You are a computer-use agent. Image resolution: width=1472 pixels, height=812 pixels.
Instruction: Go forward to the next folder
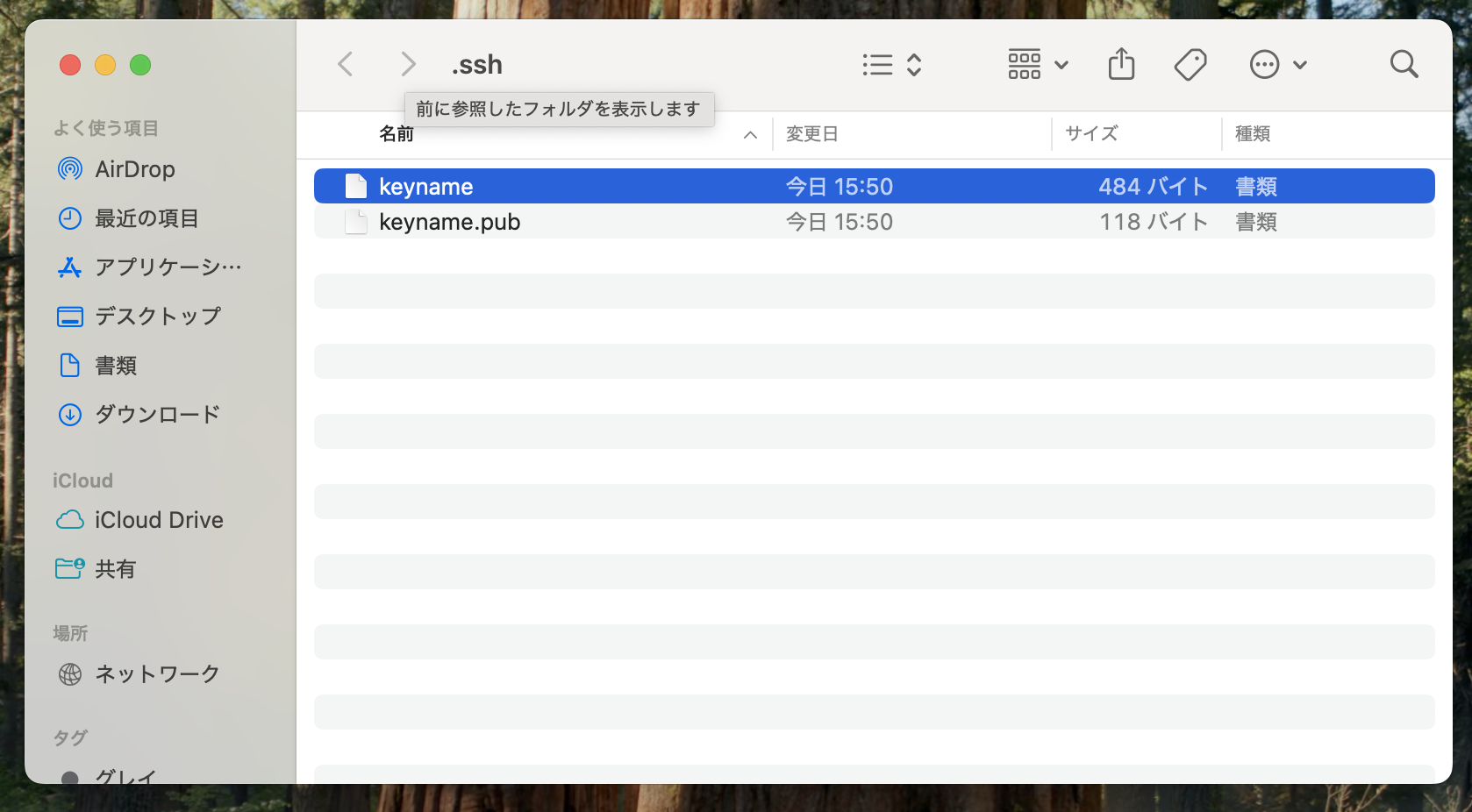point(408,64)
